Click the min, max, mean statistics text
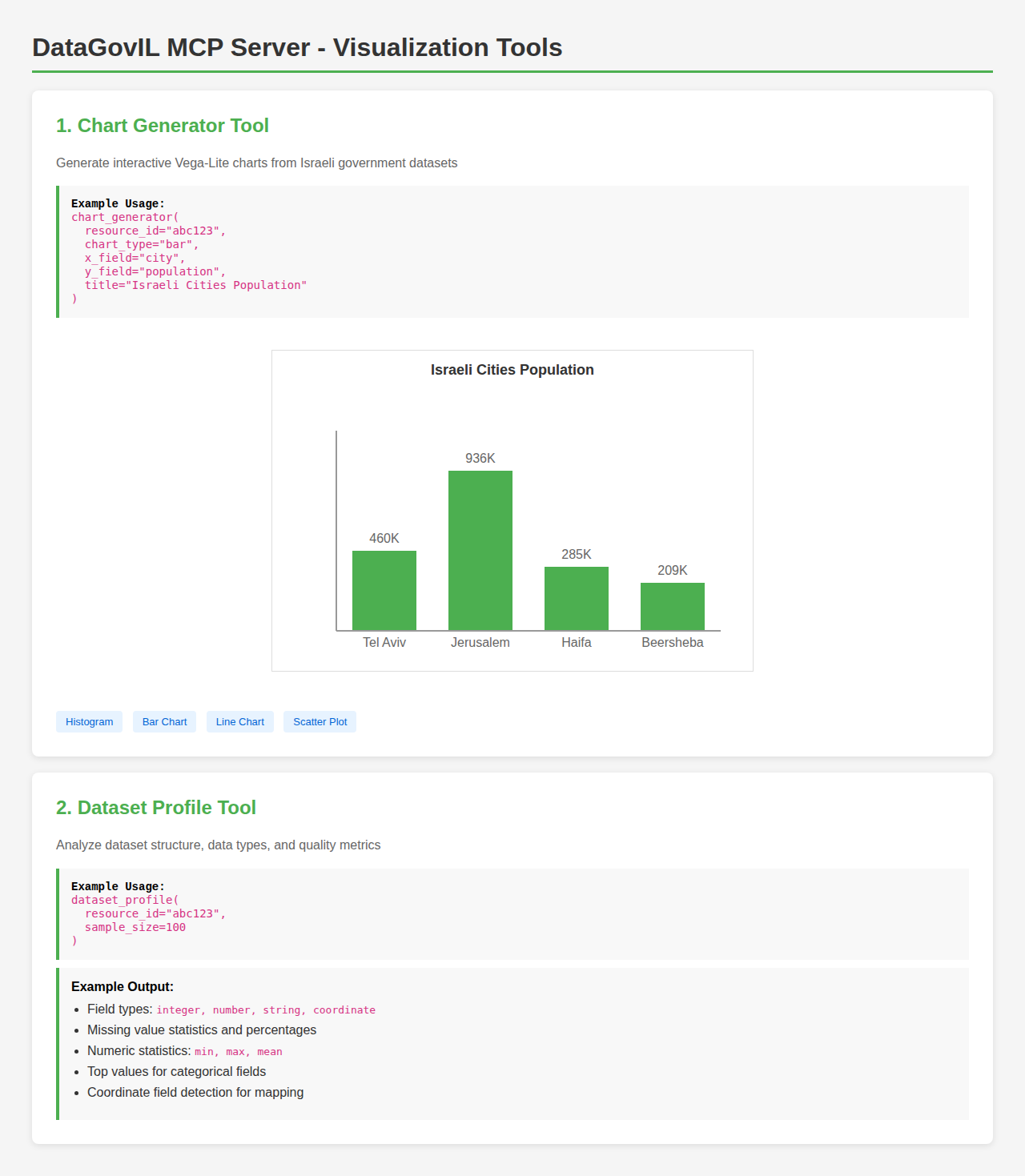1025x1176 pixels. (x=237, y=1051)
